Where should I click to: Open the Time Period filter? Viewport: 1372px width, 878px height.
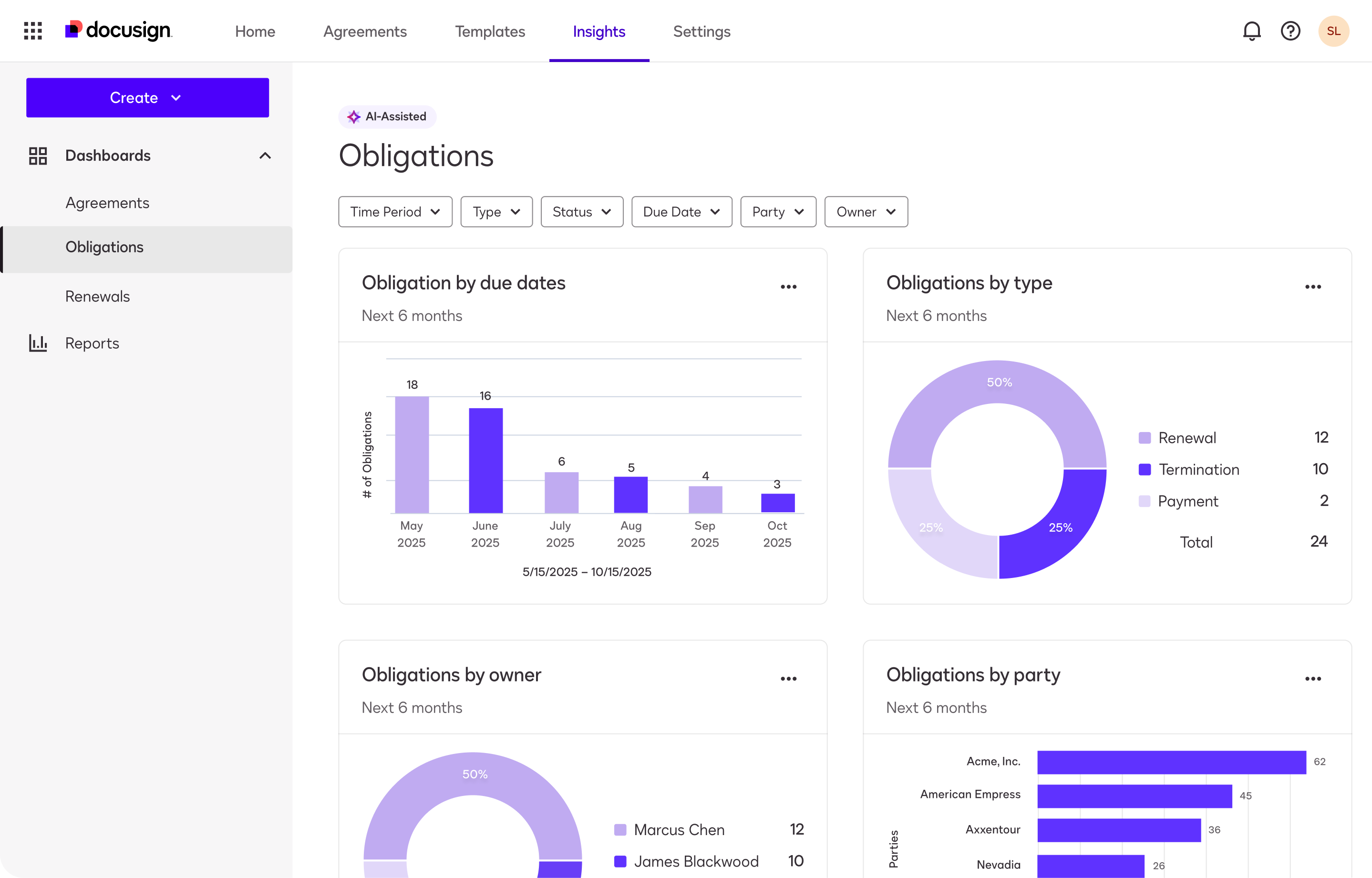(394, 212)
